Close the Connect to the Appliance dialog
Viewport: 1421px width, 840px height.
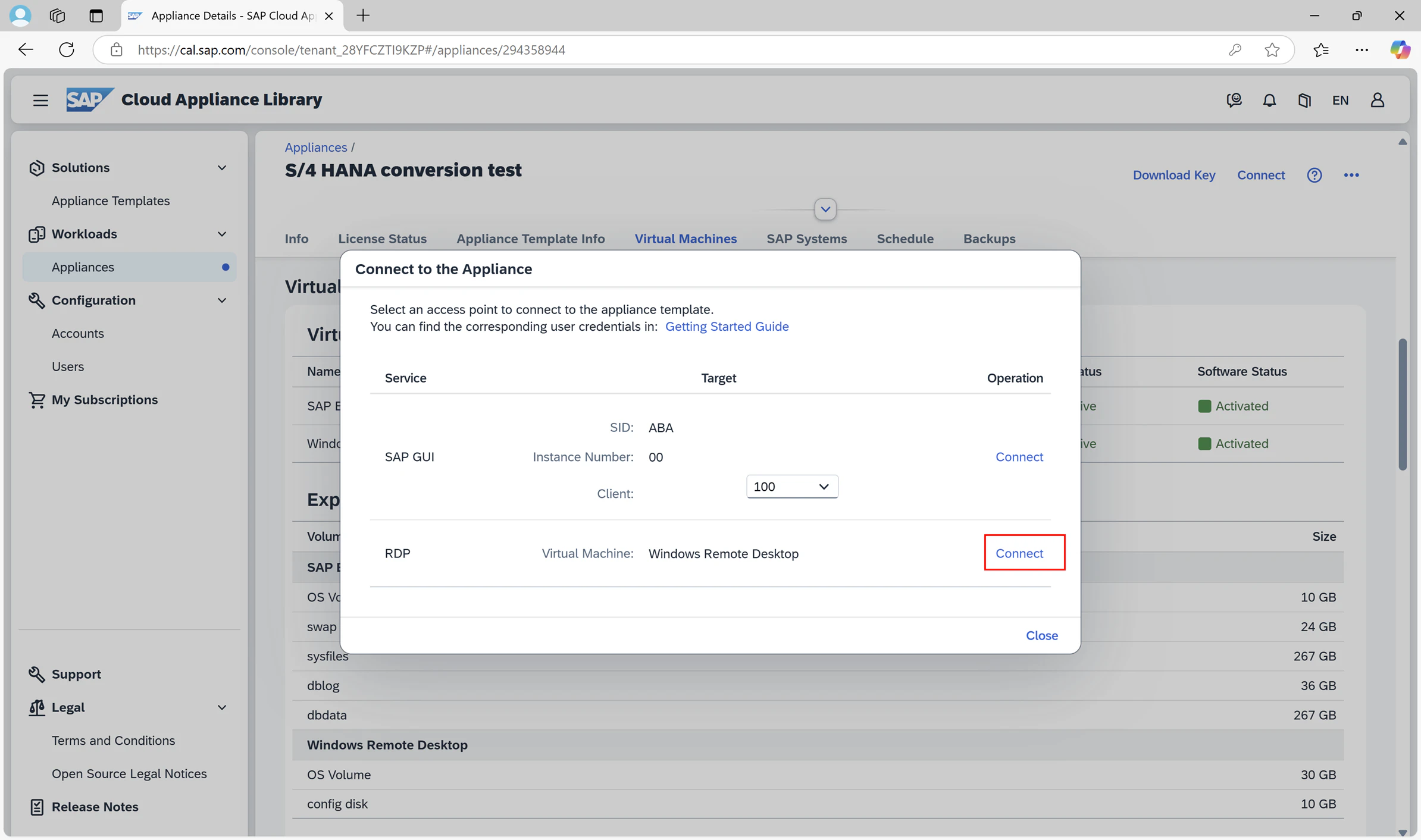pyautogui.click(x=1042, y=635)
